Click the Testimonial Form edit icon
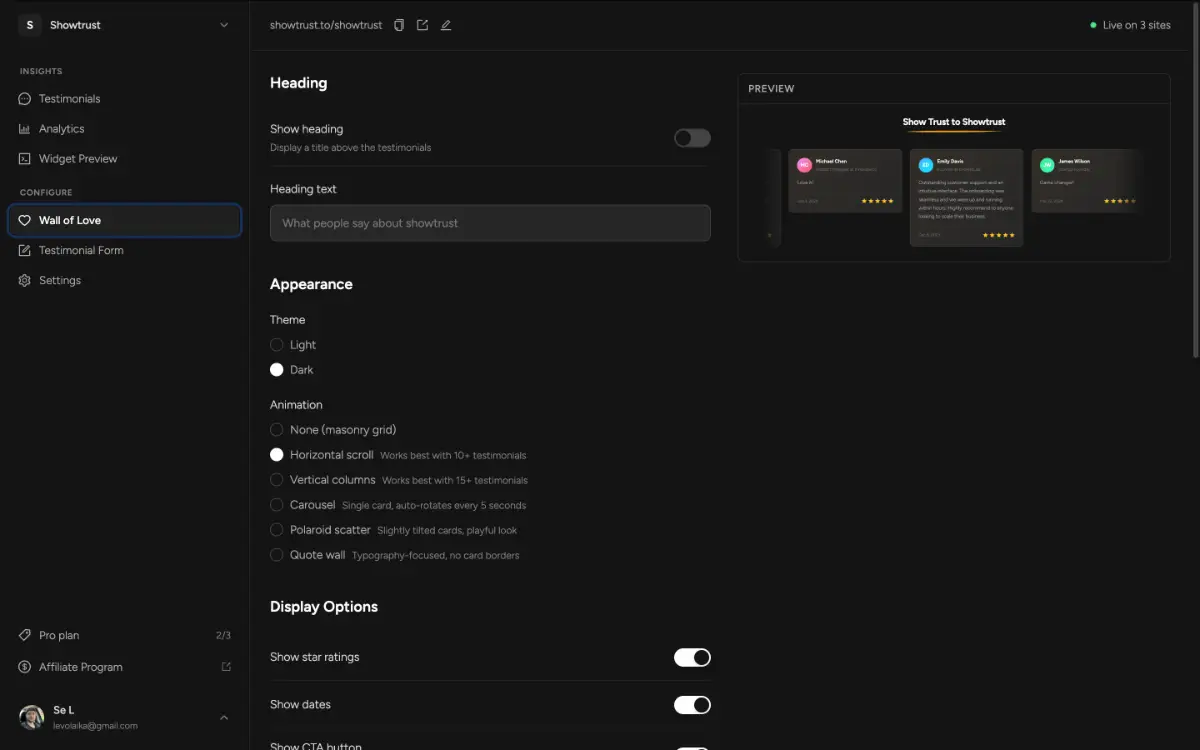 tap(25, 251)
